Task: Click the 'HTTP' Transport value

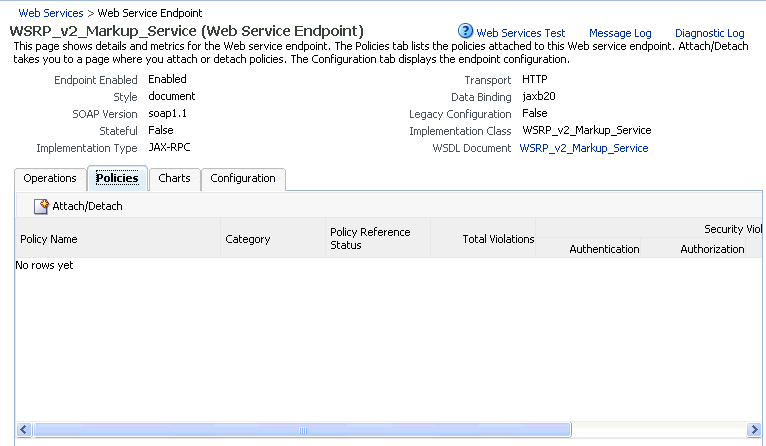Action: point(535,79)
